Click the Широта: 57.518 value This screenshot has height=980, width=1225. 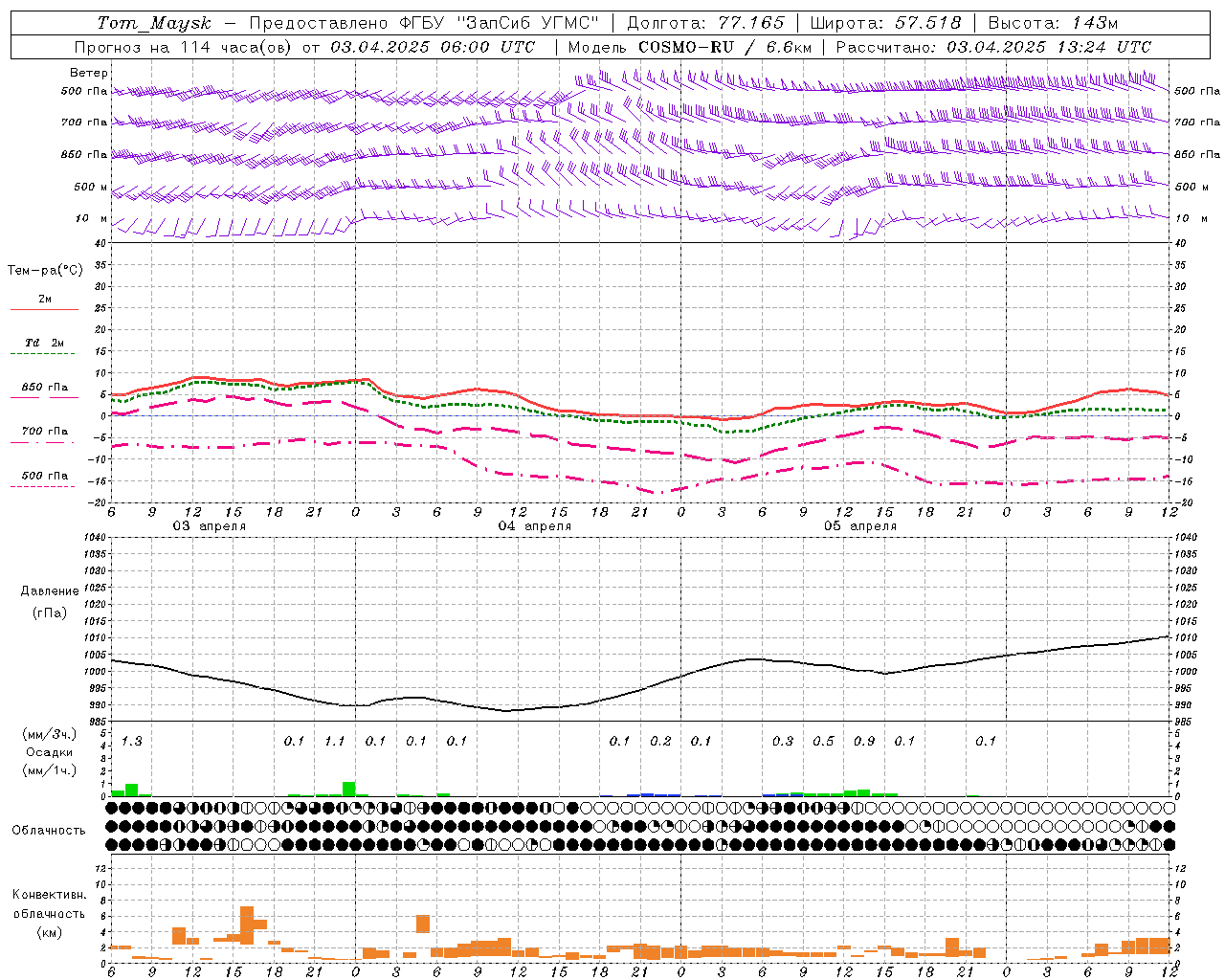coord(885,23)
